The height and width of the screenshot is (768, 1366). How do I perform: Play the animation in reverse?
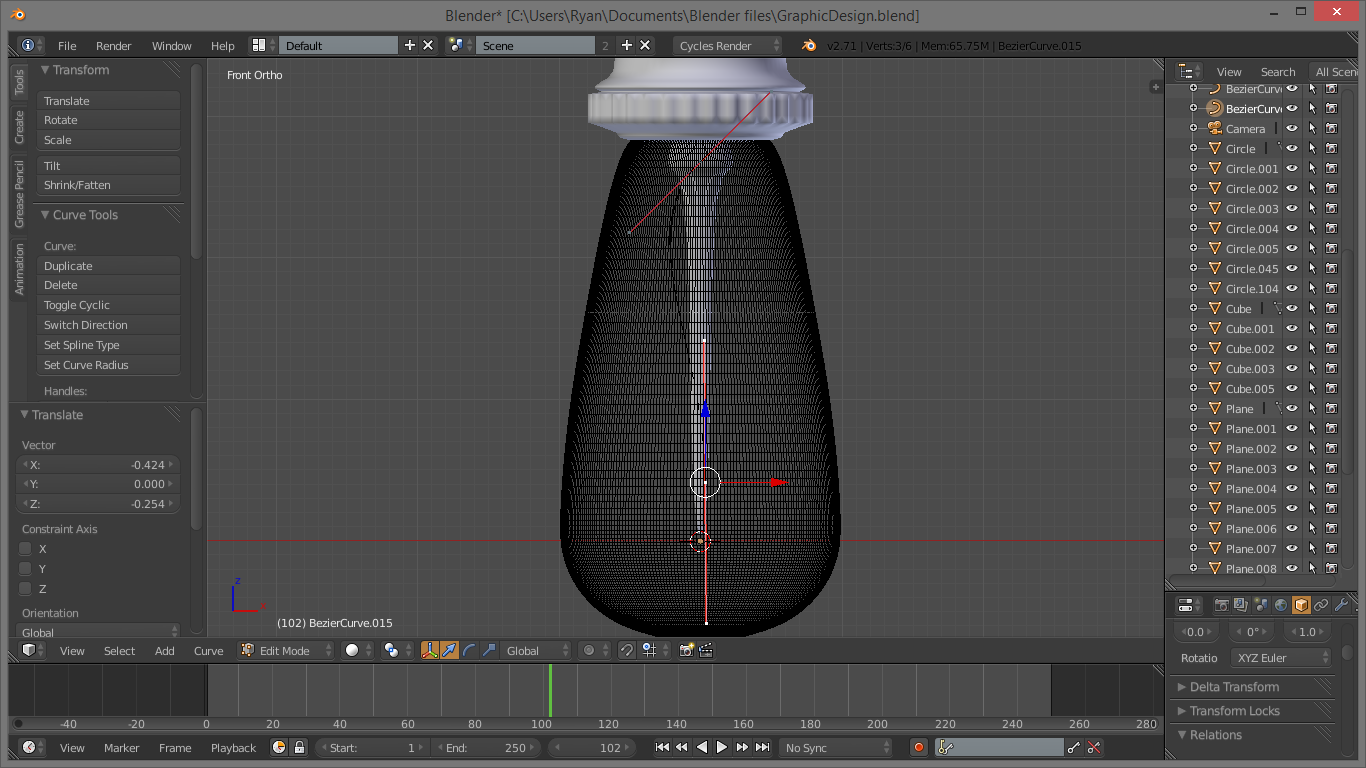click(702, 747)
